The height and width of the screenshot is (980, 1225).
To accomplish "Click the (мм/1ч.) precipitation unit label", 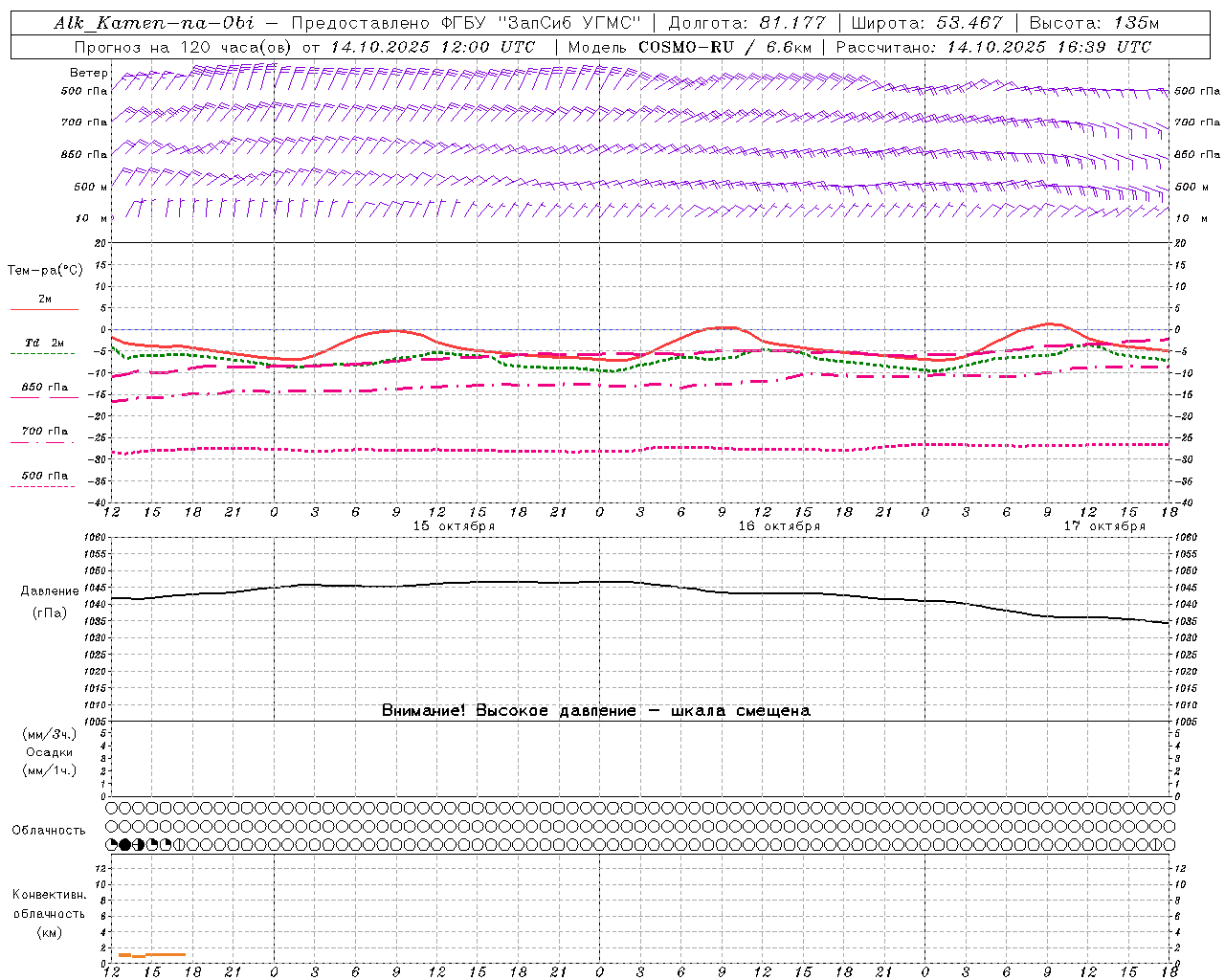I will pos(50,770).
